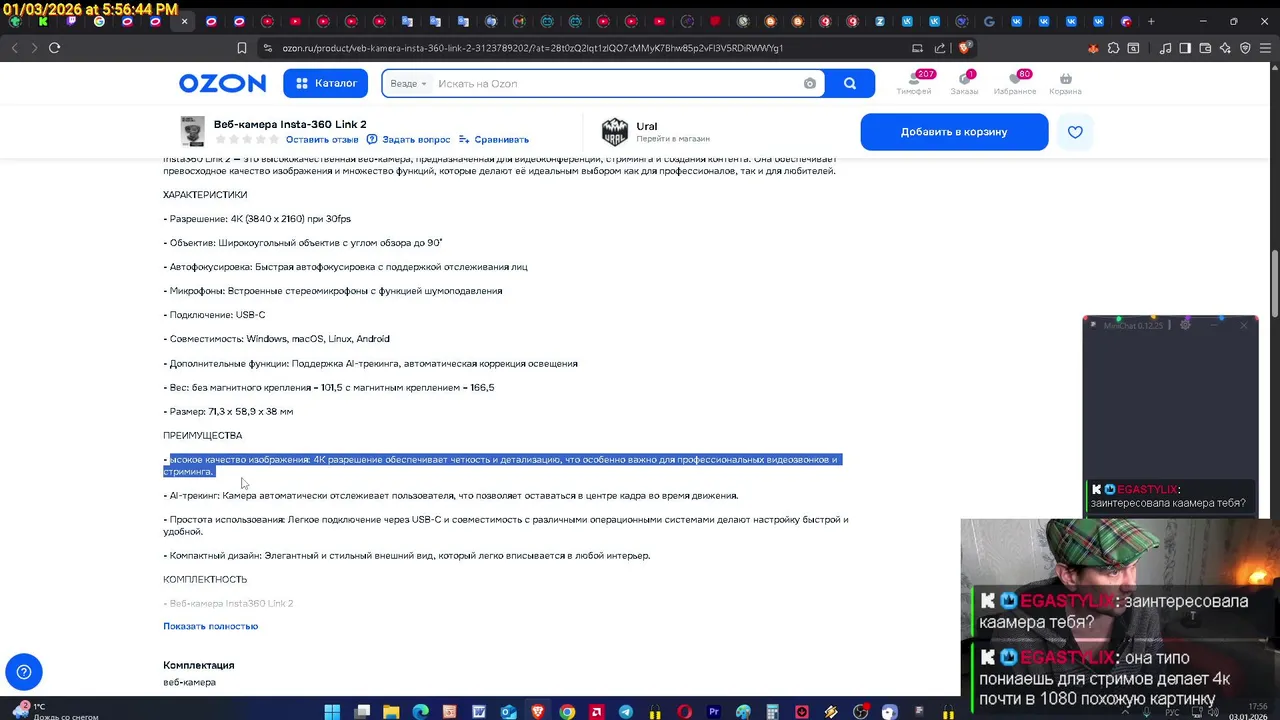The image size is (1280, 720).
Task: Toggle the browser sidebar panel icon
Action: [1185, 47]
